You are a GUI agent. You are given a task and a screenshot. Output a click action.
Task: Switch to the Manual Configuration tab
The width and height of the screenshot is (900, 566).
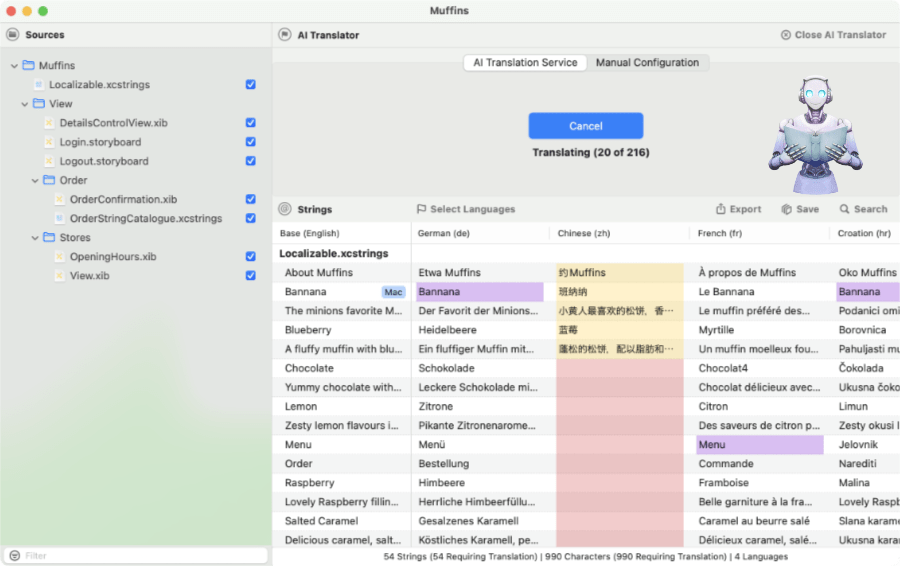click(647, 63)
